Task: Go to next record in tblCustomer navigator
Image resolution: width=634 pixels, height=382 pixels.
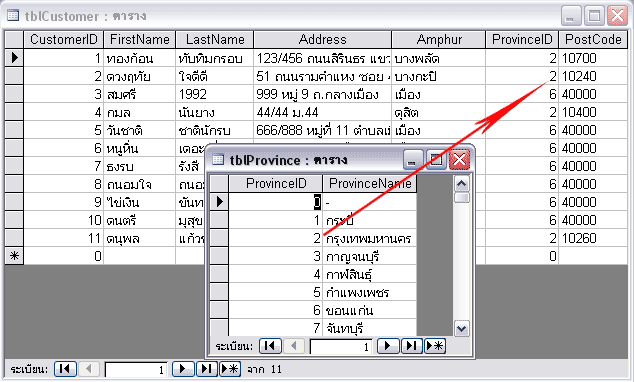Action: coord(183,369)
